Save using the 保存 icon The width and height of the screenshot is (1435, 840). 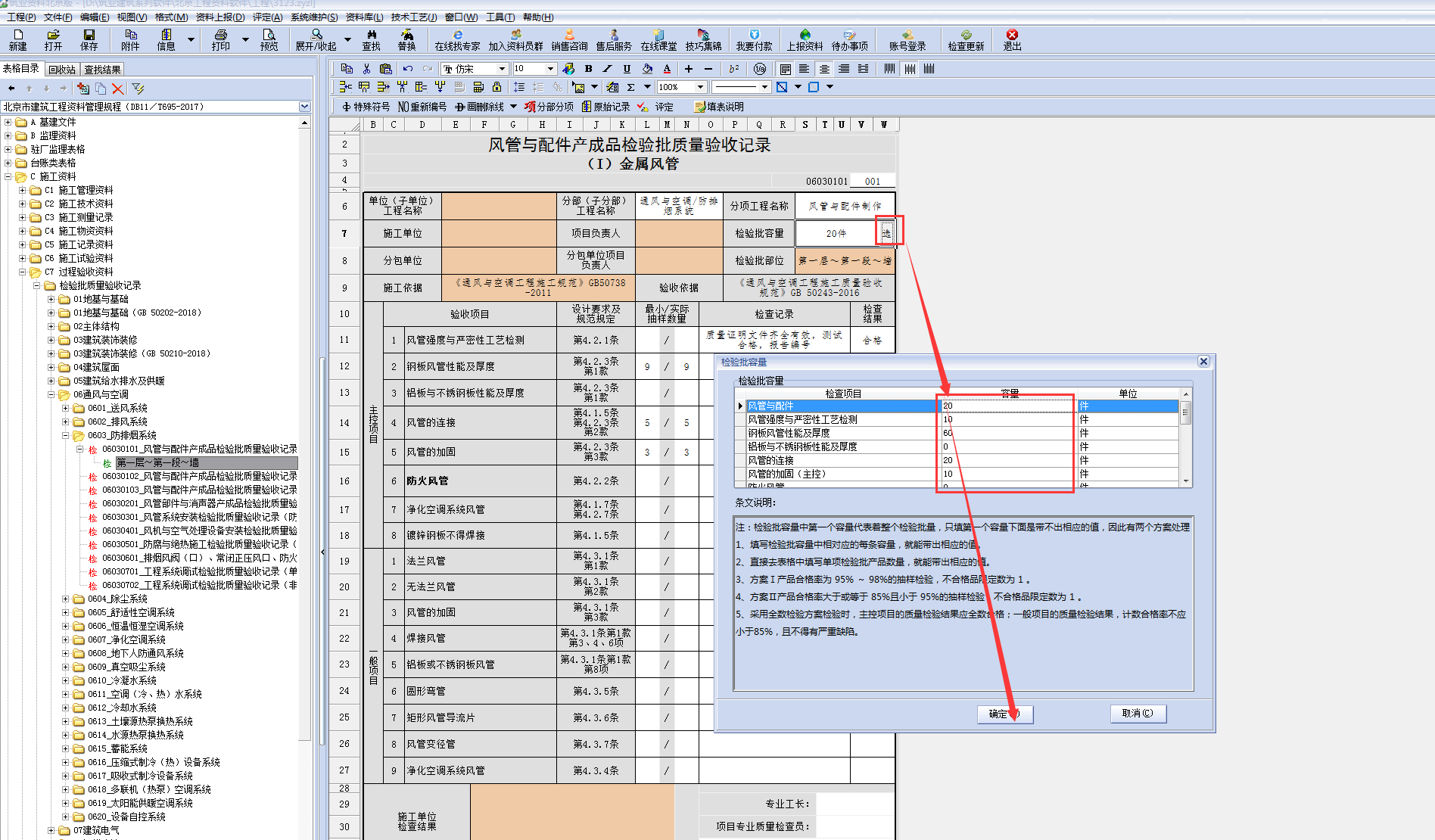tap(89, 39)
